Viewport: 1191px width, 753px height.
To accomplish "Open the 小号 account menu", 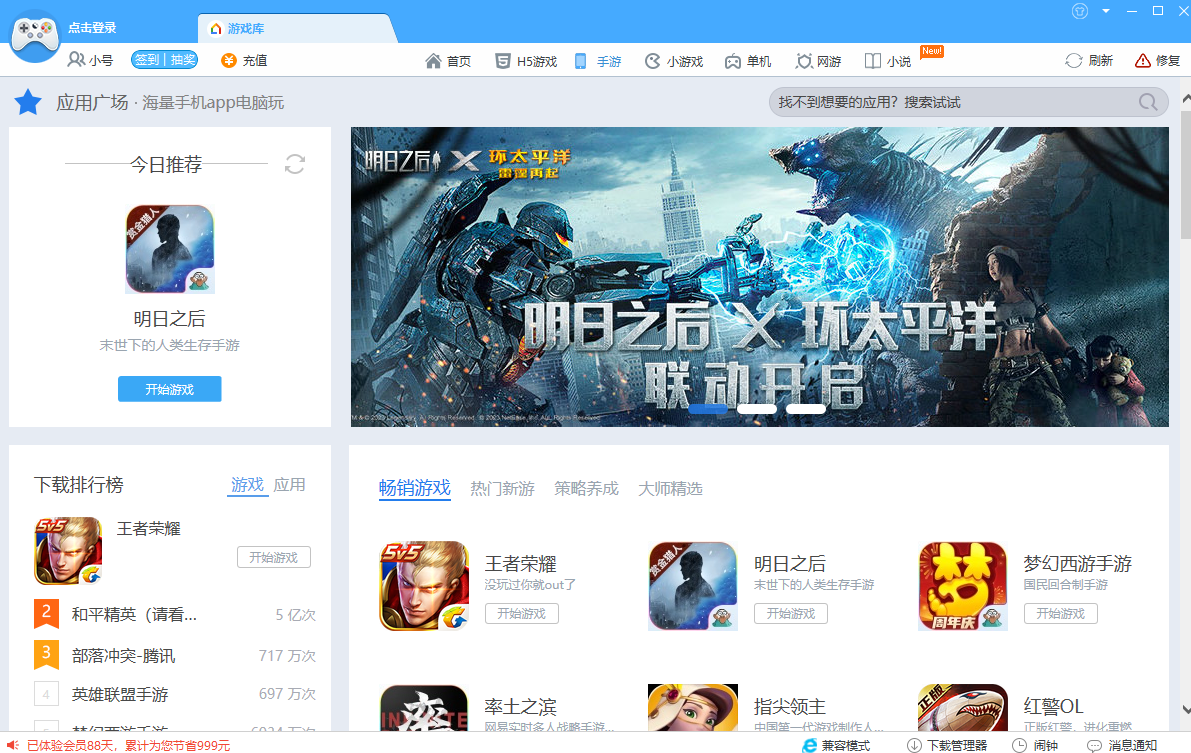I will (90, 60).
